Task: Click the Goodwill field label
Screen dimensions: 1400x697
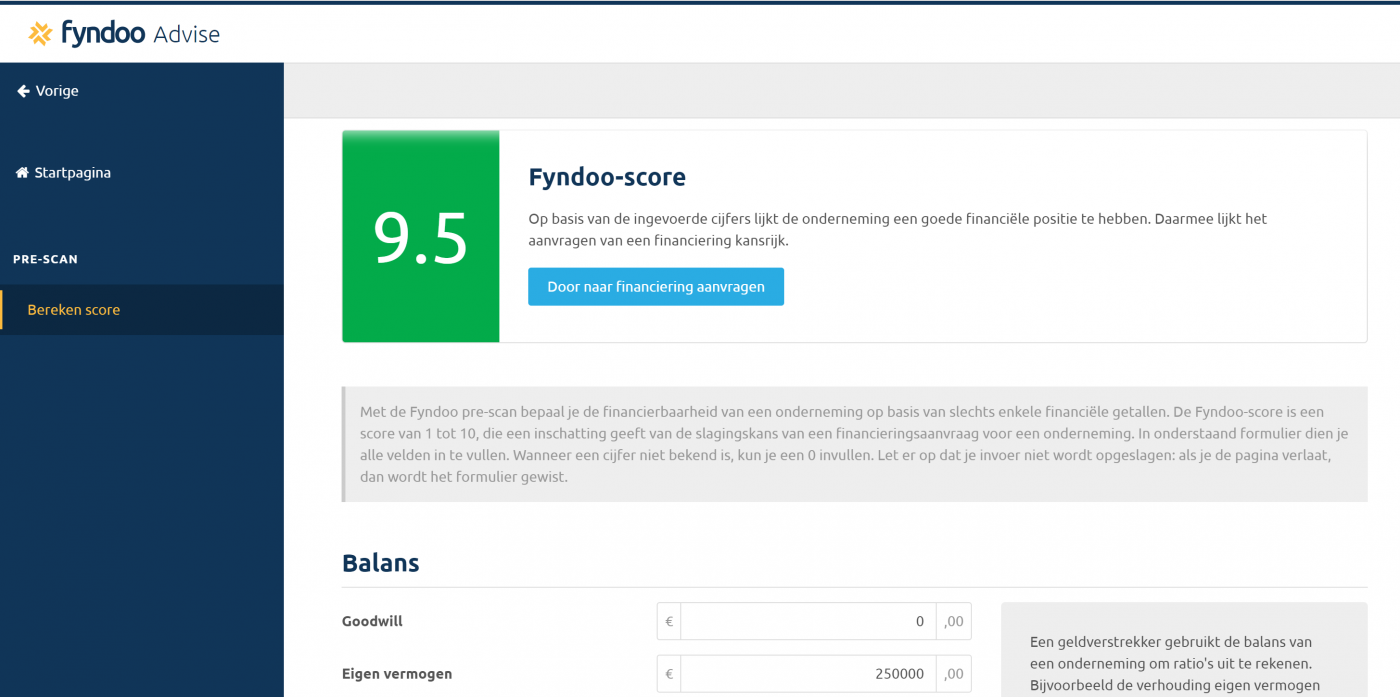Action: tap(372, 621)
